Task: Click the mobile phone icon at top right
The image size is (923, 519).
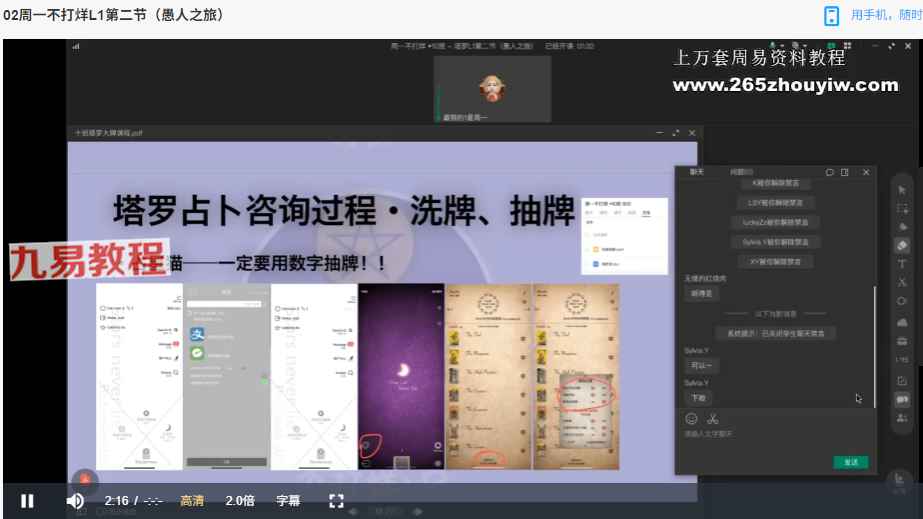Action: coord(831,15)
